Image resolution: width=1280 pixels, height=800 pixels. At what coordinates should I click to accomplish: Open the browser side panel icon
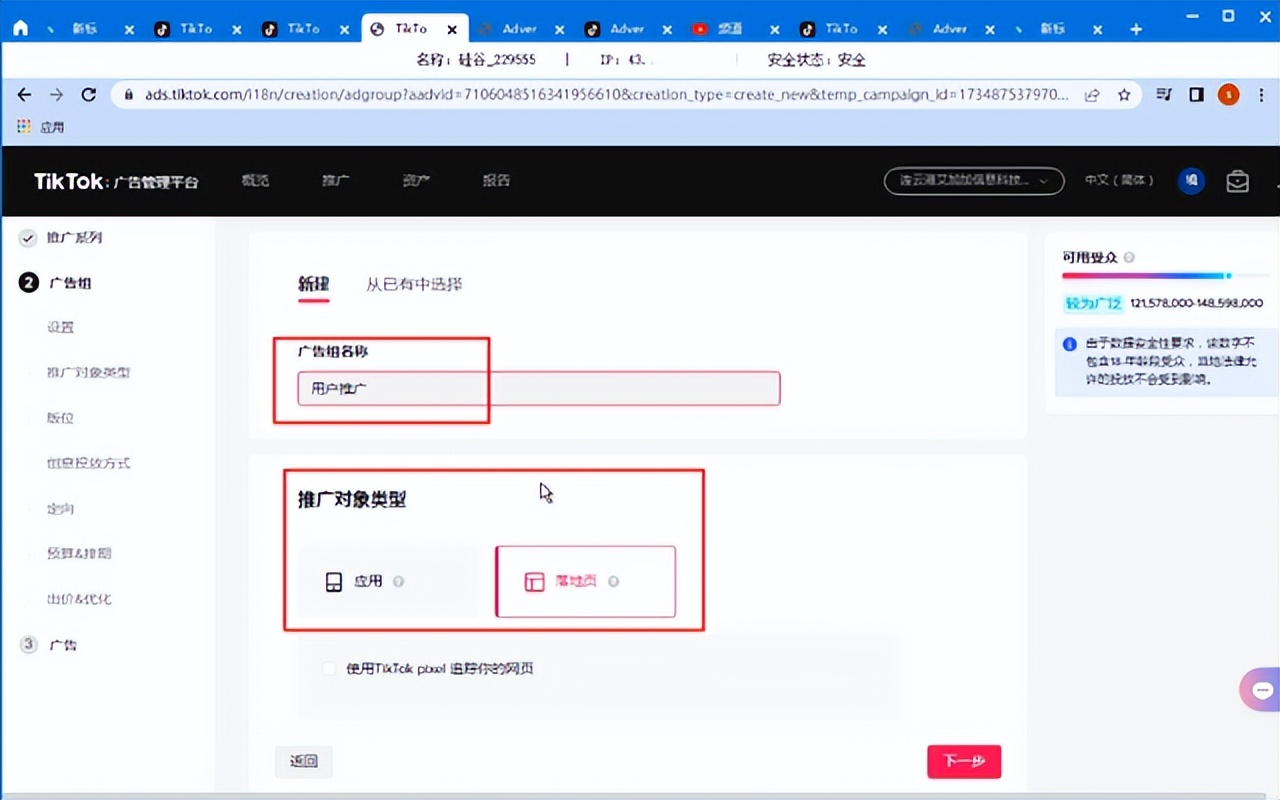point(1196,95)
